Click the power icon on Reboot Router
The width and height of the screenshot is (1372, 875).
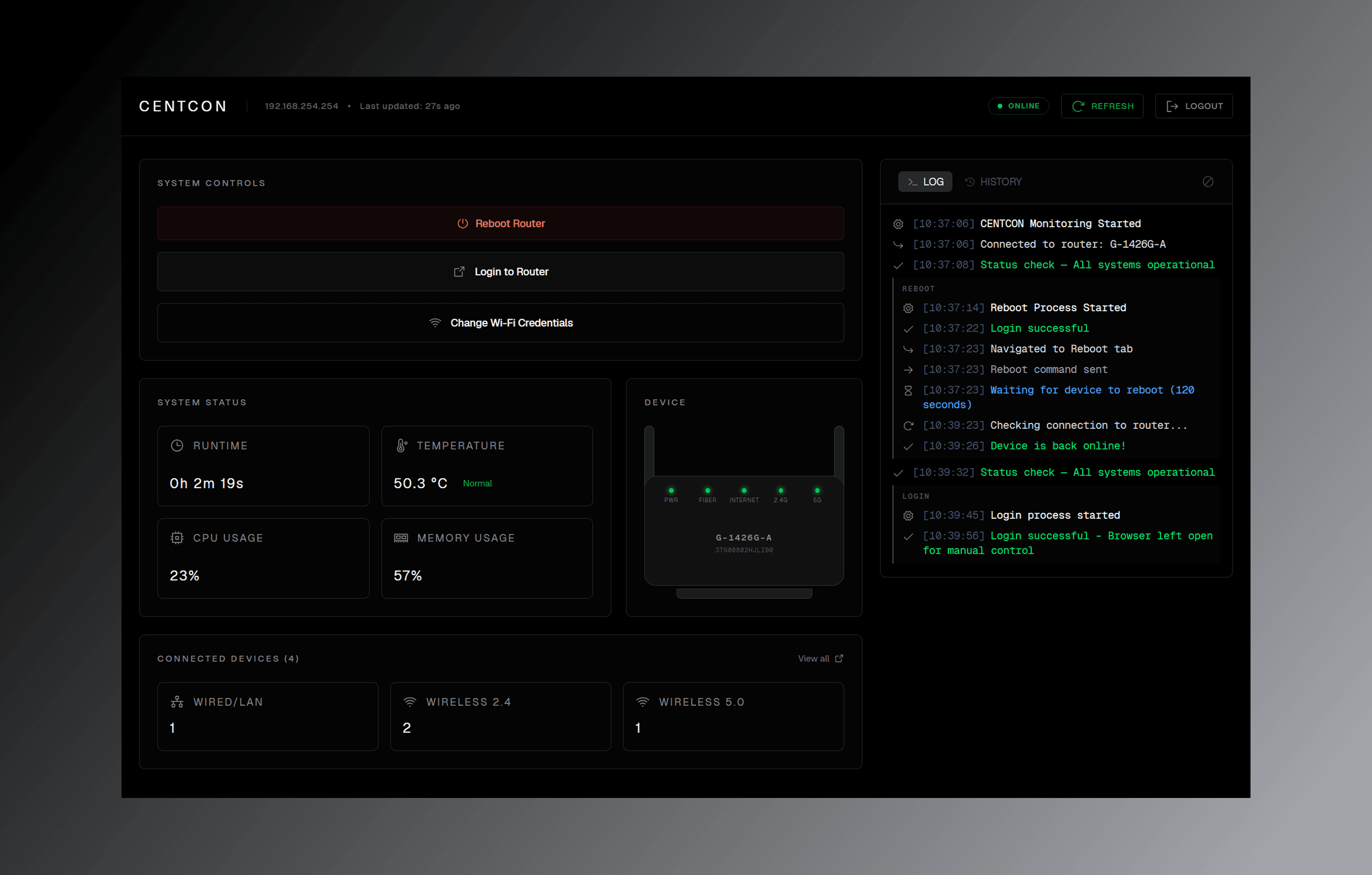point(463,223)
